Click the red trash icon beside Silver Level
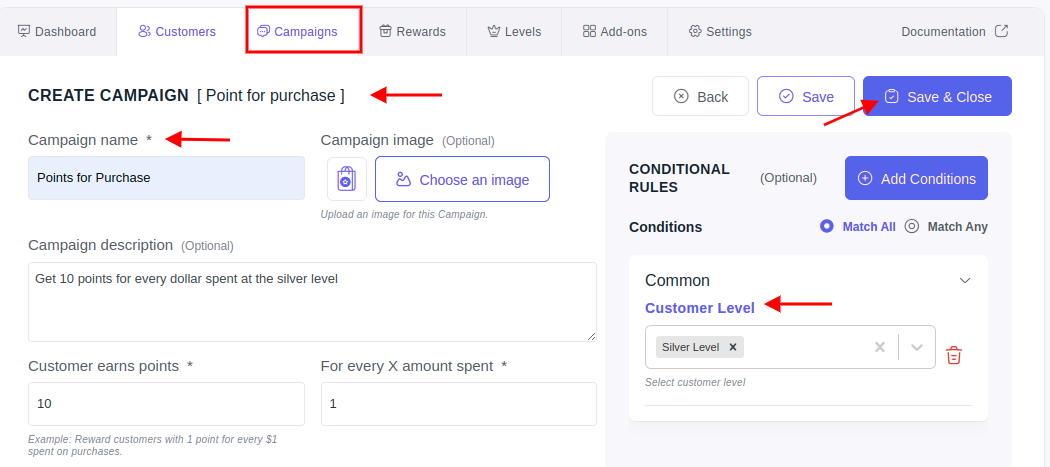This screenshot has height=467, width=1050. [954, 355]
